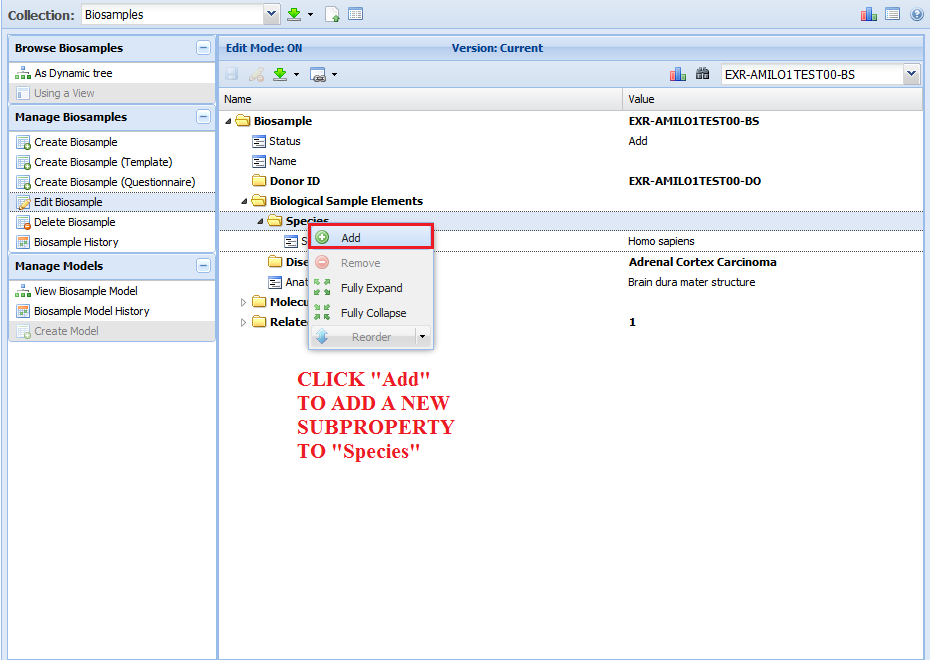Open the EXR-AMILO1TEST00-BS document dropdown
The height and width of the screenshot is (660, 930).
coord(910,74)
